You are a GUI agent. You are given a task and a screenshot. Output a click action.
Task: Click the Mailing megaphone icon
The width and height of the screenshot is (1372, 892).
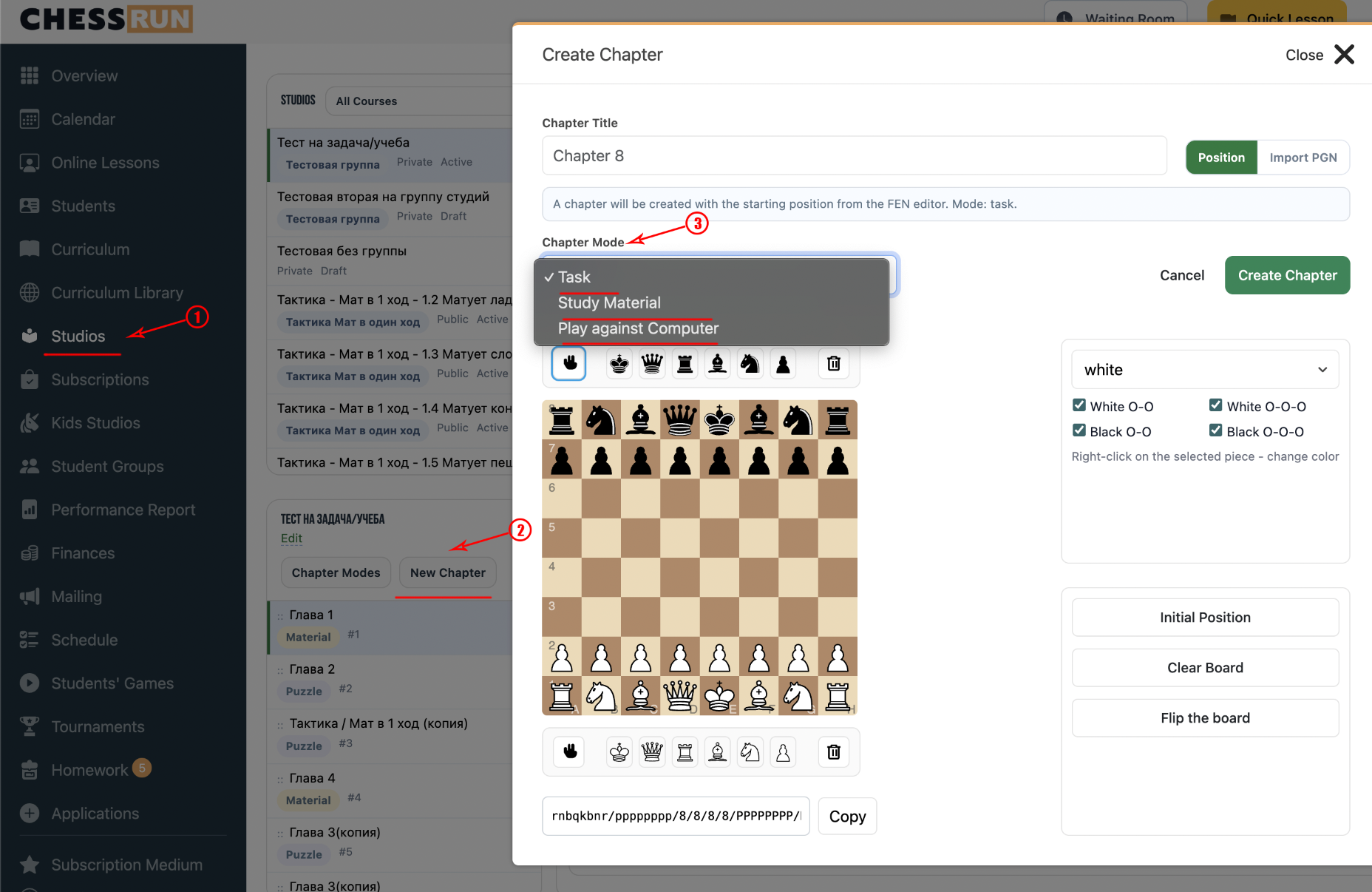pyautogui.click(x=30, y=596)
